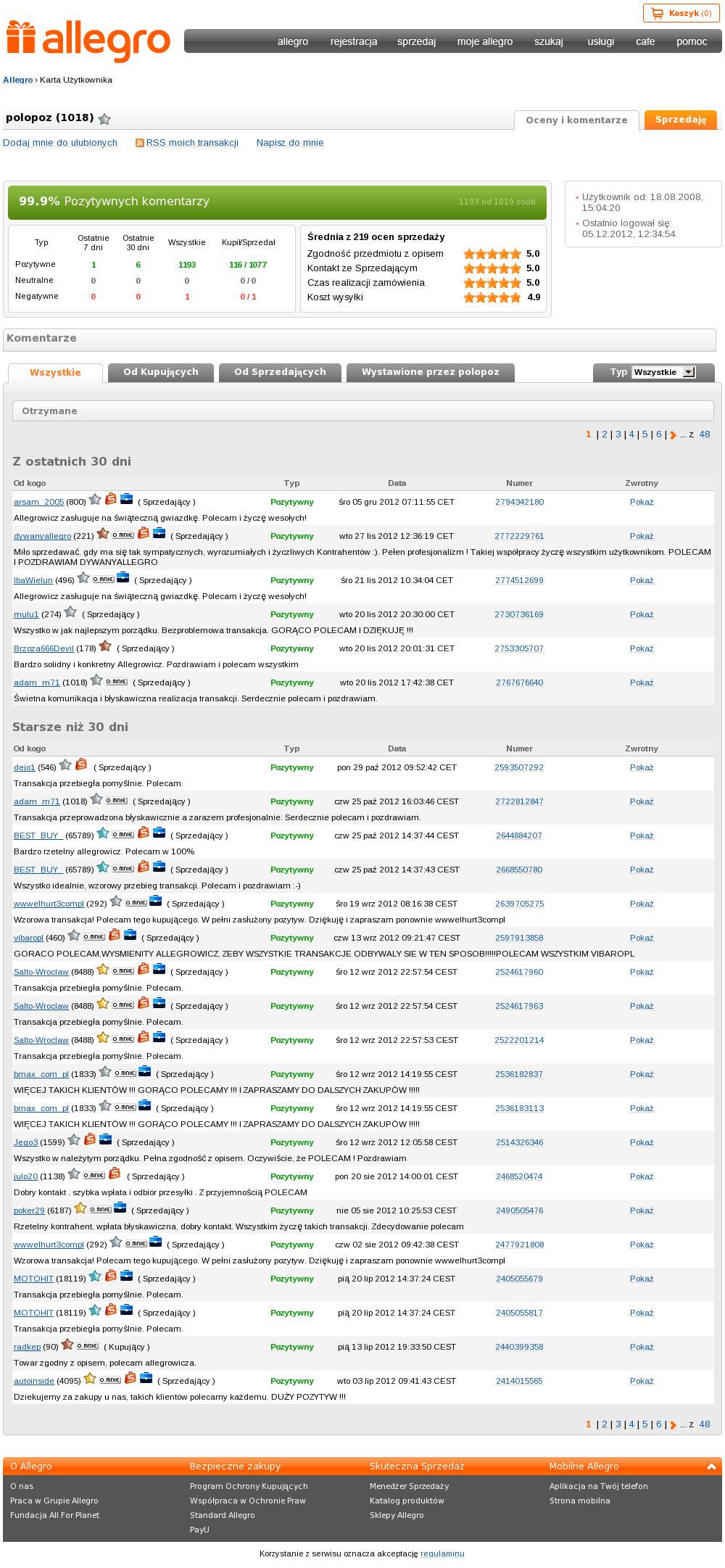Click 'usługi' in the top navigation
Viewport: 725px width, 1568px height.
click(601, 41)
